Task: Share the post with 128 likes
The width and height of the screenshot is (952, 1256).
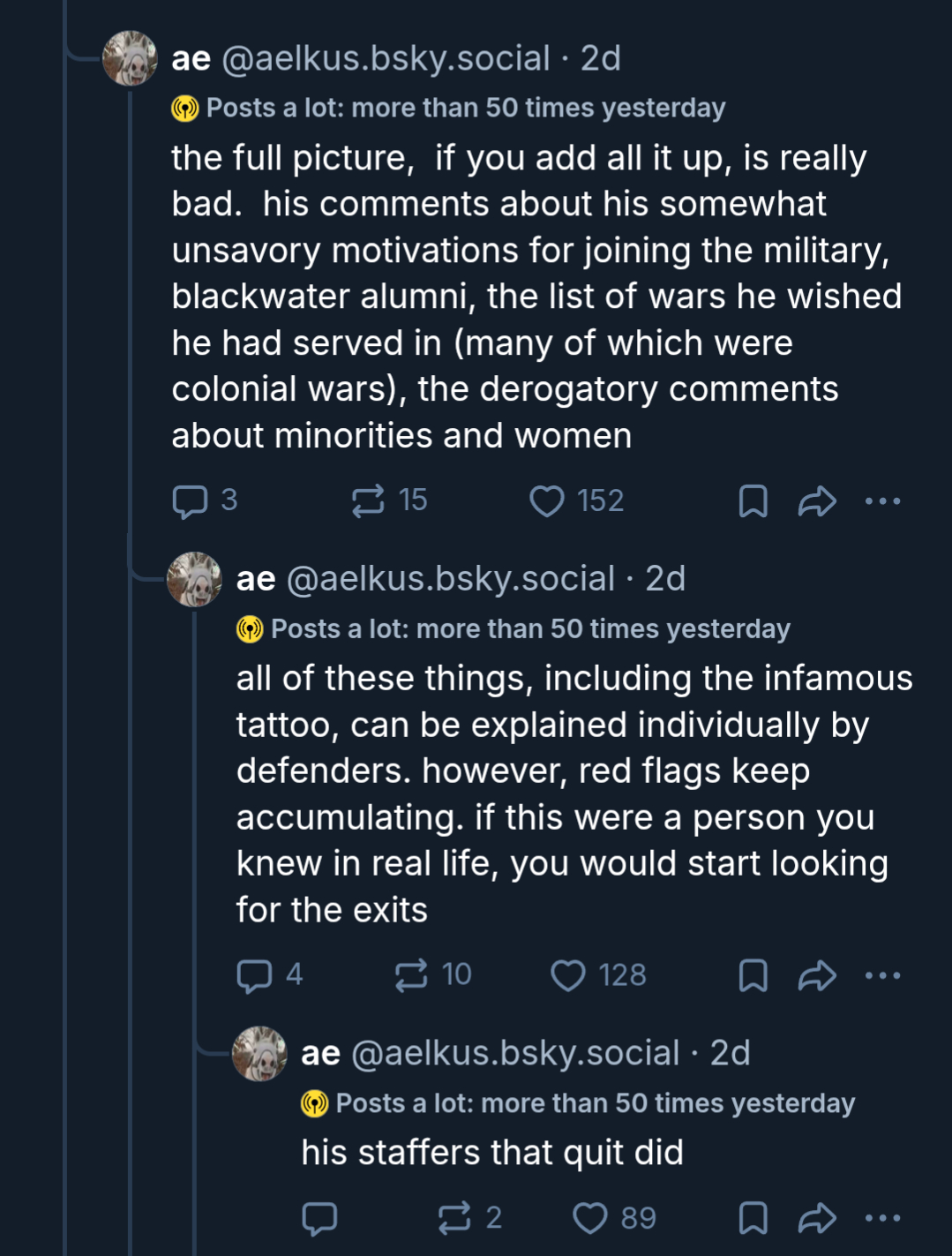Action: [x=817, y=975]
